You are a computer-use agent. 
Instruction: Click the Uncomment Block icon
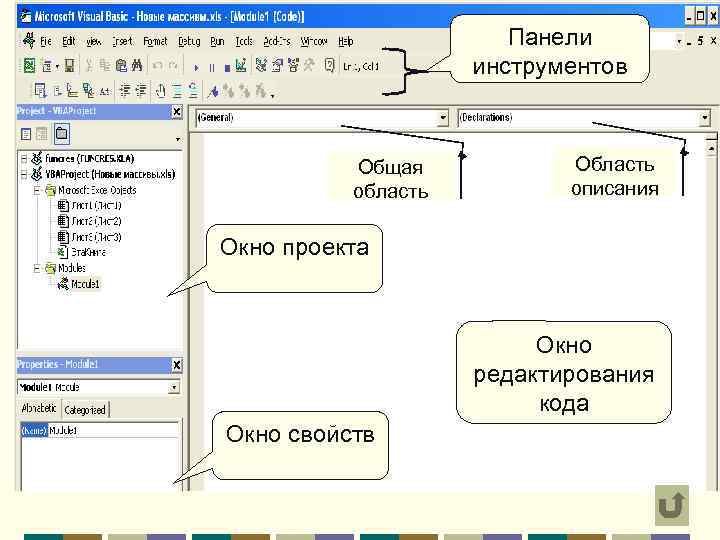[193, 90]
